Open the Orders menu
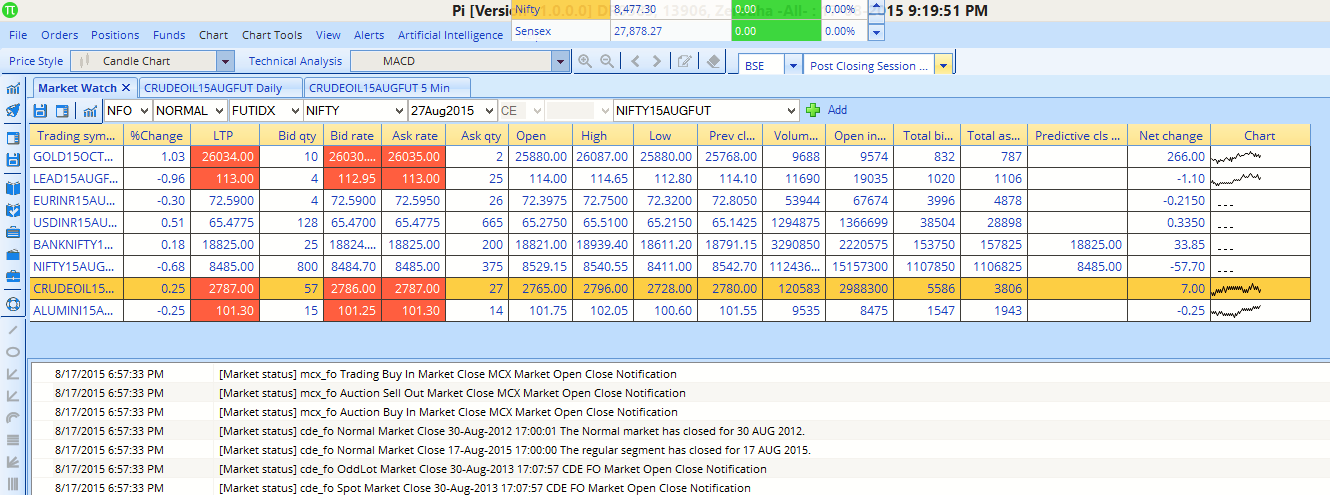The image size is (1330, 495). (x=60, y=35)
